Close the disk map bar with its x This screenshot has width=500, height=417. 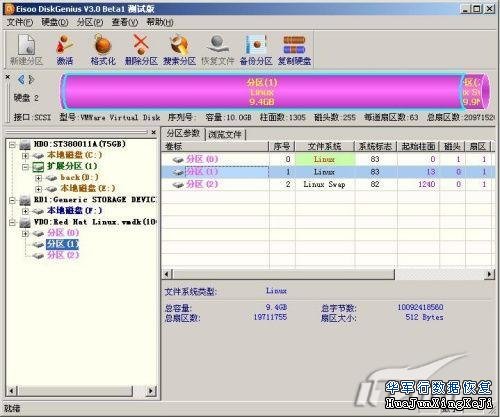click(x=8, y=77)
